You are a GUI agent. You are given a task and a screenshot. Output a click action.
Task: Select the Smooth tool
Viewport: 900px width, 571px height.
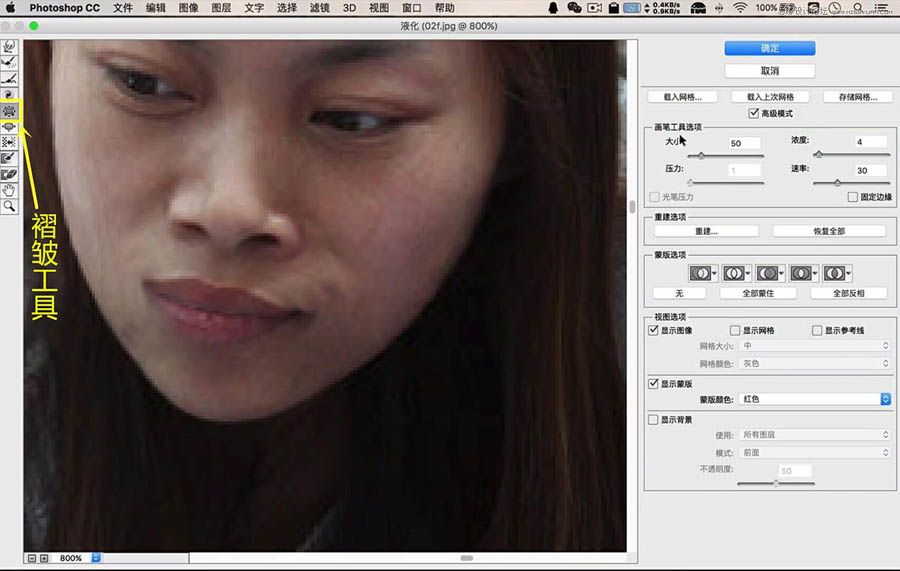point(9,79)
